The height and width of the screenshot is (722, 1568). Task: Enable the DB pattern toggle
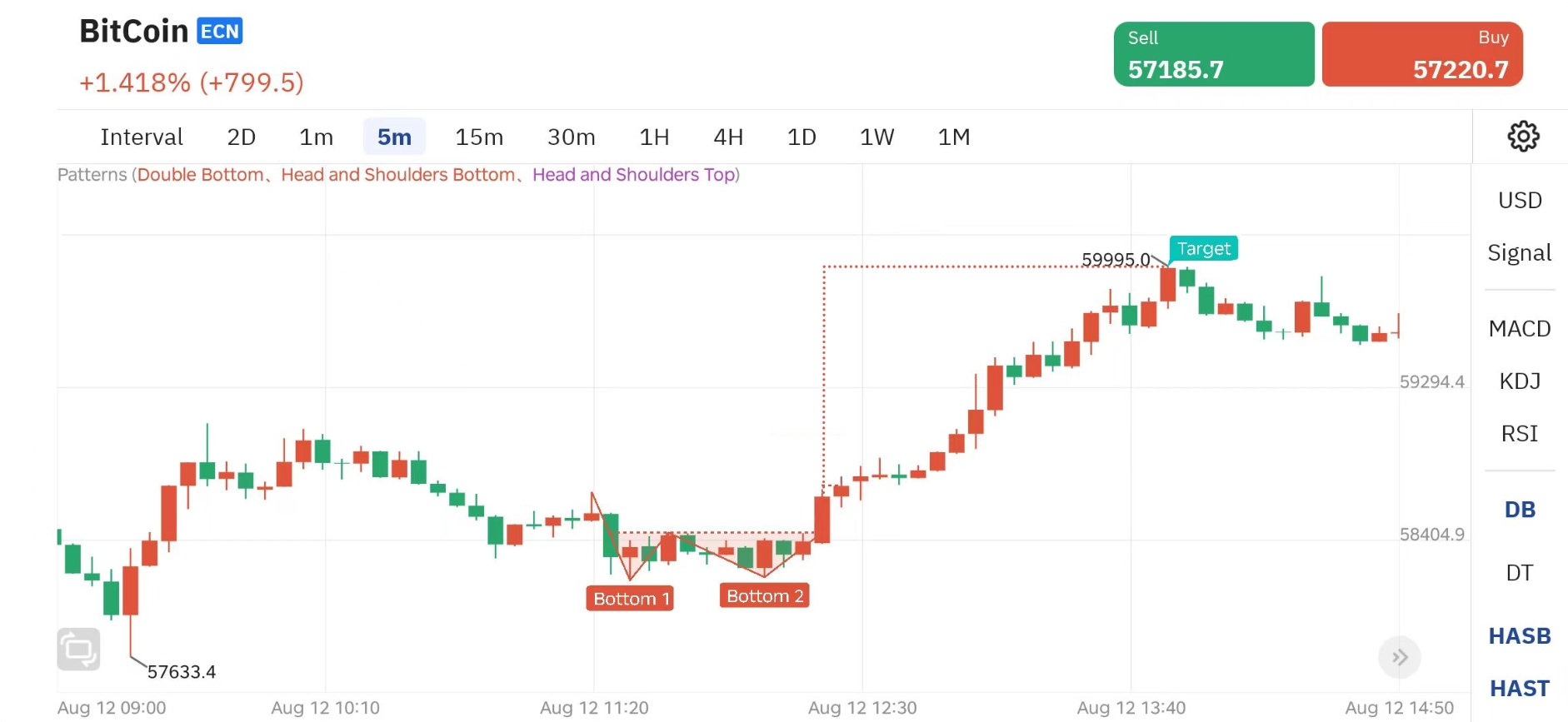pyautogui.click(x=1518, y=509)
